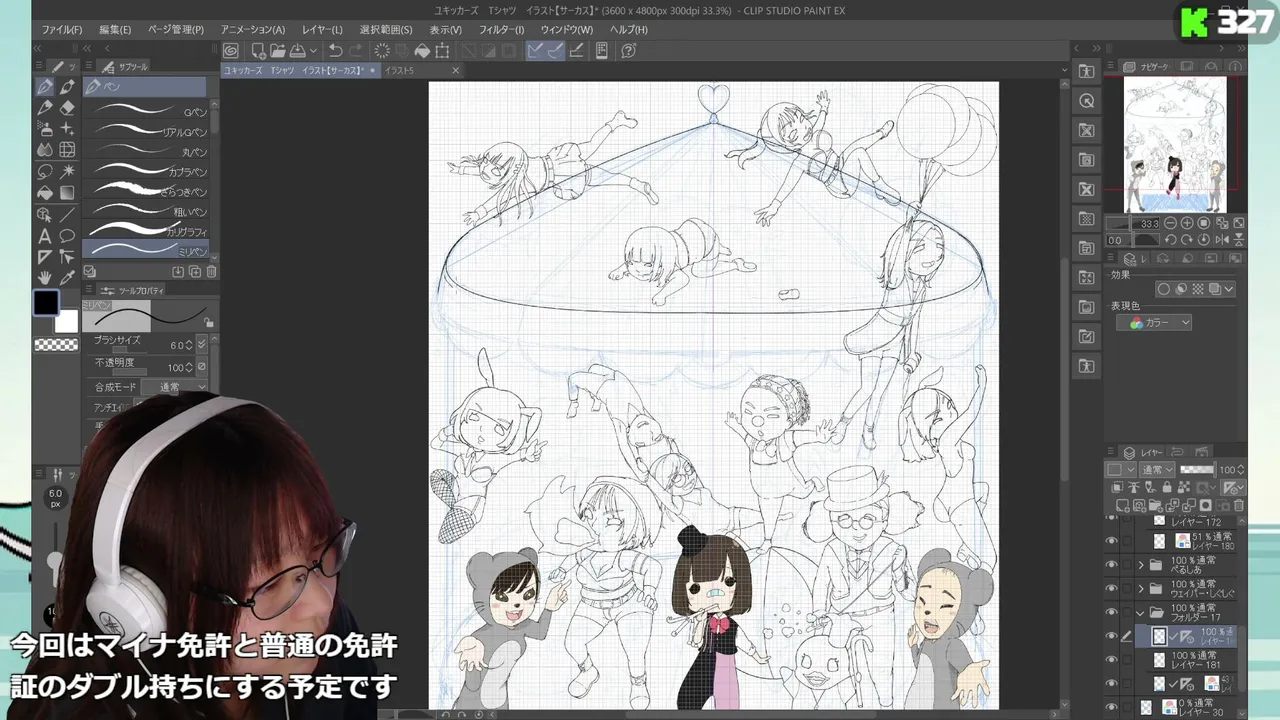The image size is (1280, 720).
Task: Select the straight line Figure tool
Action: pos(67,214)
